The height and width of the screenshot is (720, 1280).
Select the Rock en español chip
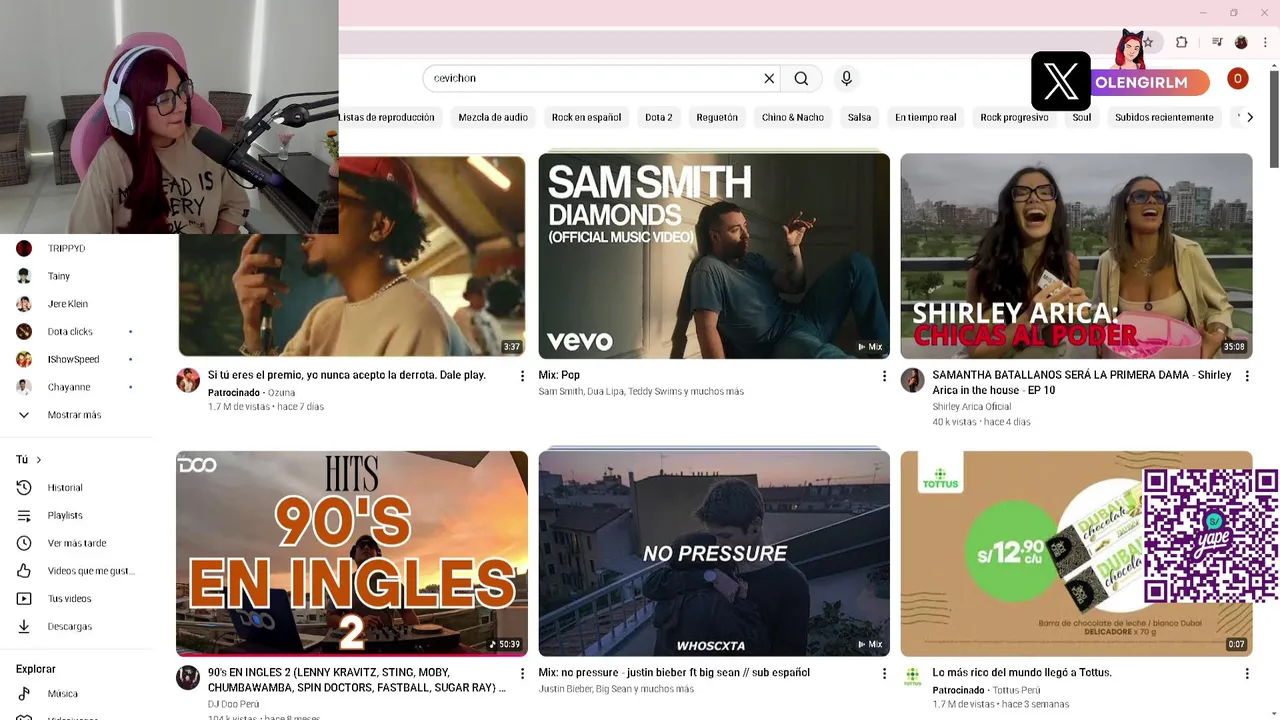(x=586, y=117)
